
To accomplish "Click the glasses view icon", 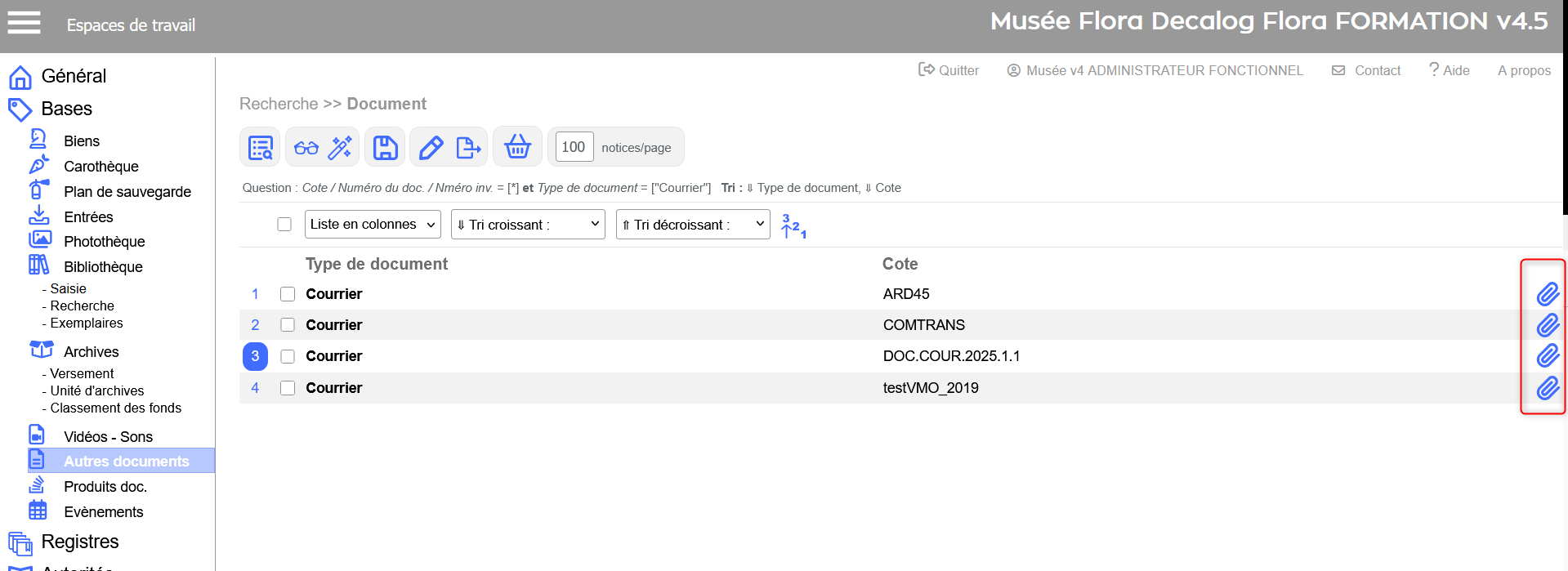I will (x=306, y=148).
